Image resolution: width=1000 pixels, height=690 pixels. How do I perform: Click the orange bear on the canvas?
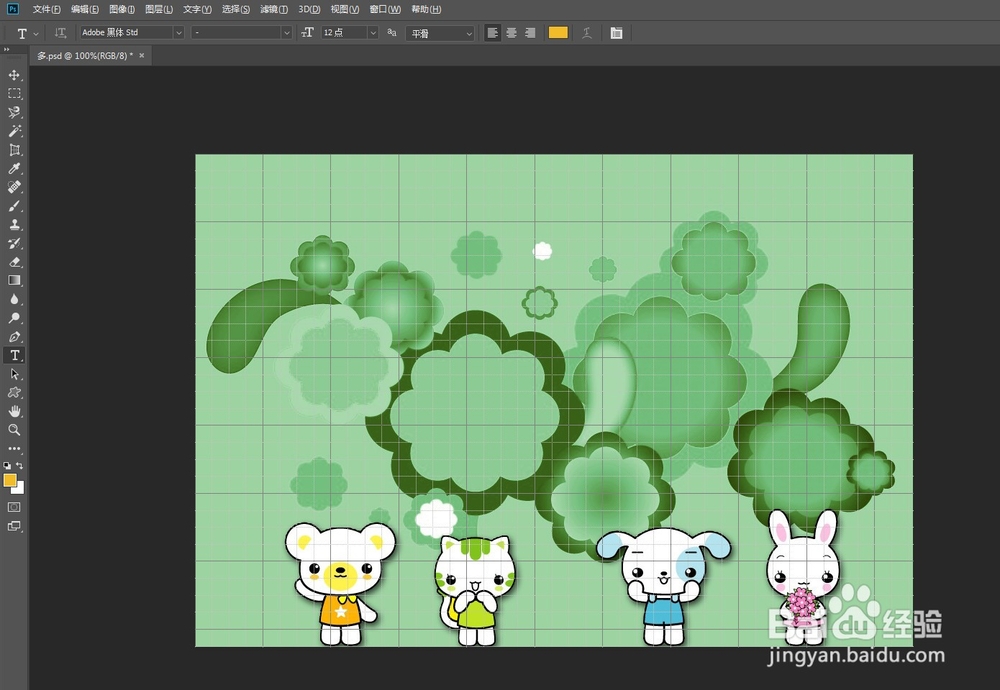tap(340, 584)
